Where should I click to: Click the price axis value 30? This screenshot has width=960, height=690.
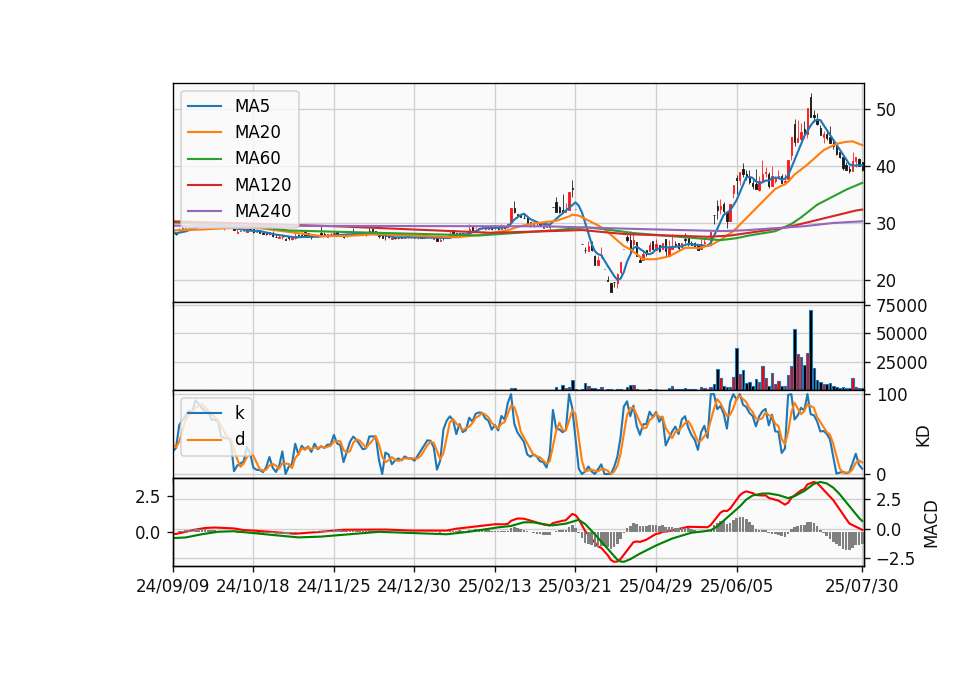click(x=885, y=224)
